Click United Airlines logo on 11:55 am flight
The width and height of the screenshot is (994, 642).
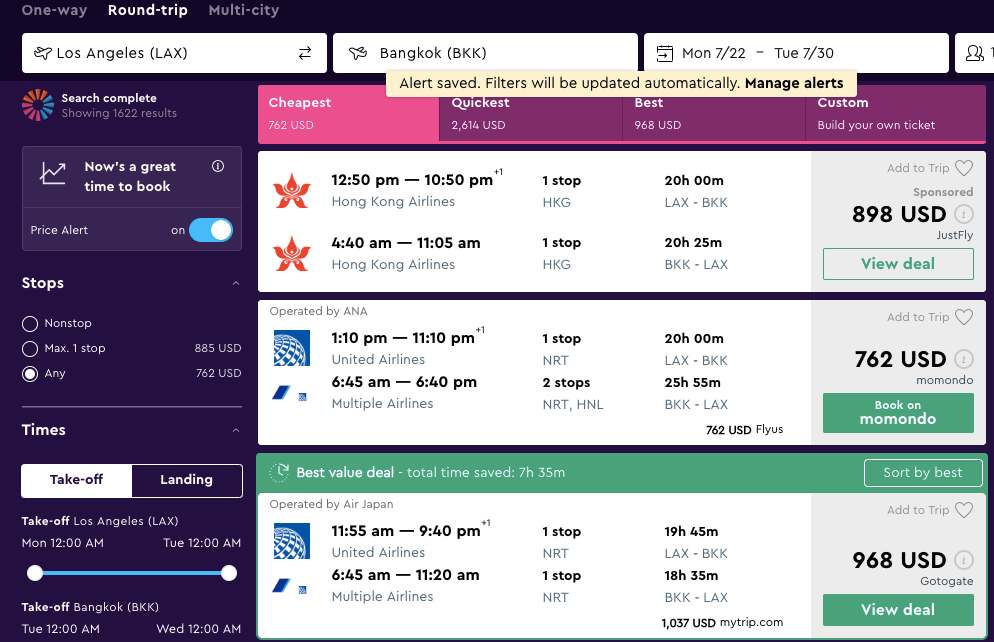pyautogui.click(x=292, y=541)
